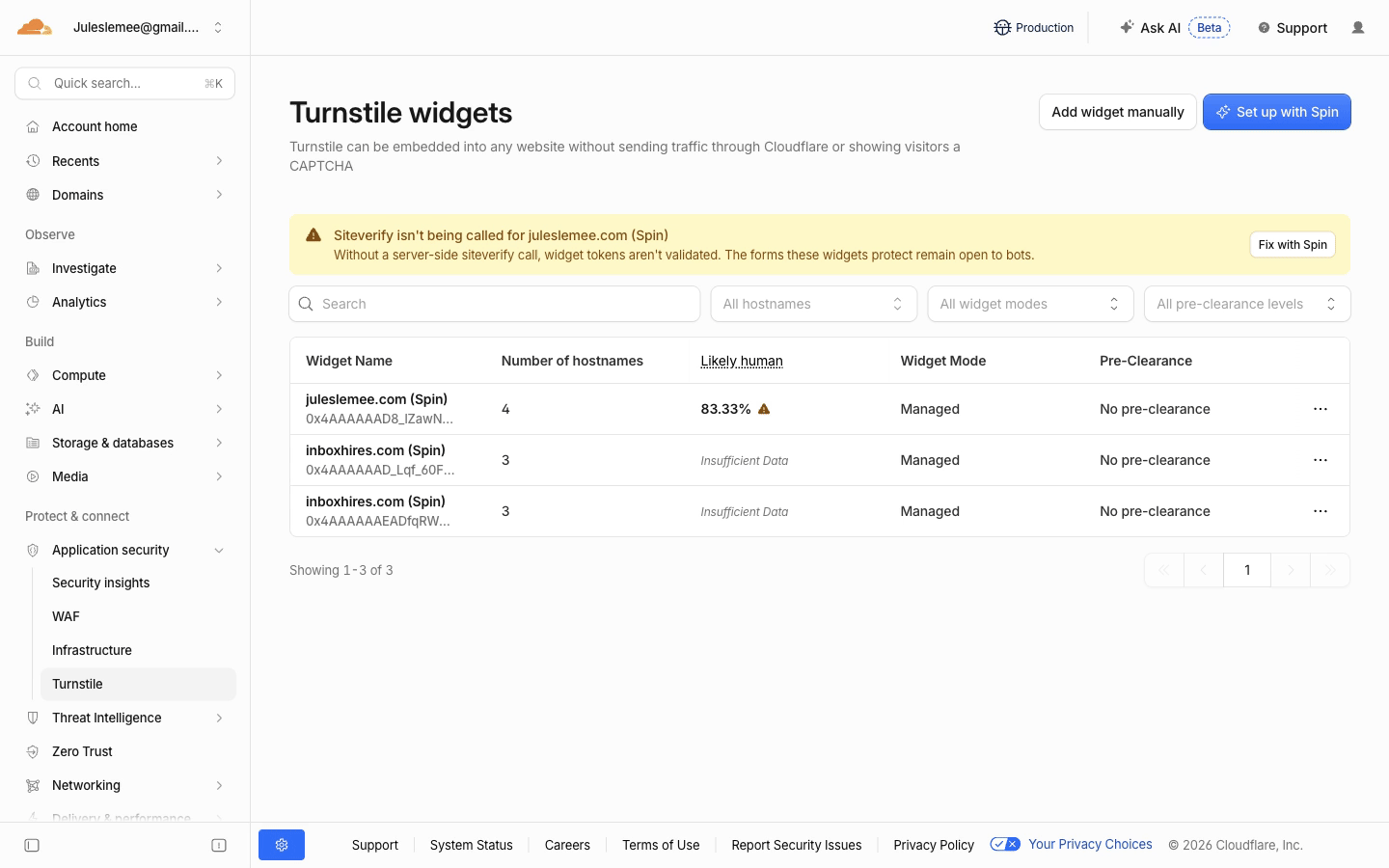Image resolution: width=1389 pixels, height=868 pixels.
Task: Click the Your Privacy Choices toggle icon
Action: pyautogui.click(x=1005, y=844)
